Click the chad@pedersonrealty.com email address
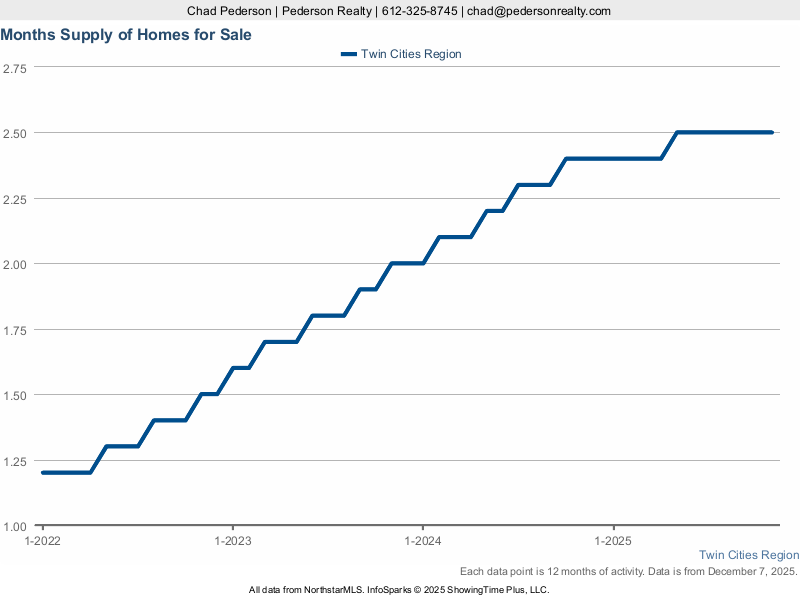The width and height of the screenshot is (800, 600). (x=540, y=11)
